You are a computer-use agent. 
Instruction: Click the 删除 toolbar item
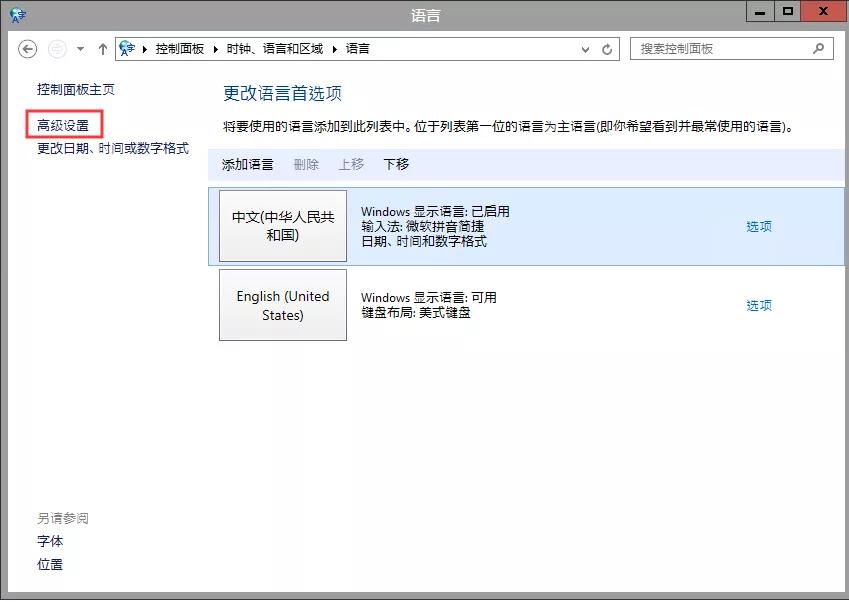click(305, 165)
